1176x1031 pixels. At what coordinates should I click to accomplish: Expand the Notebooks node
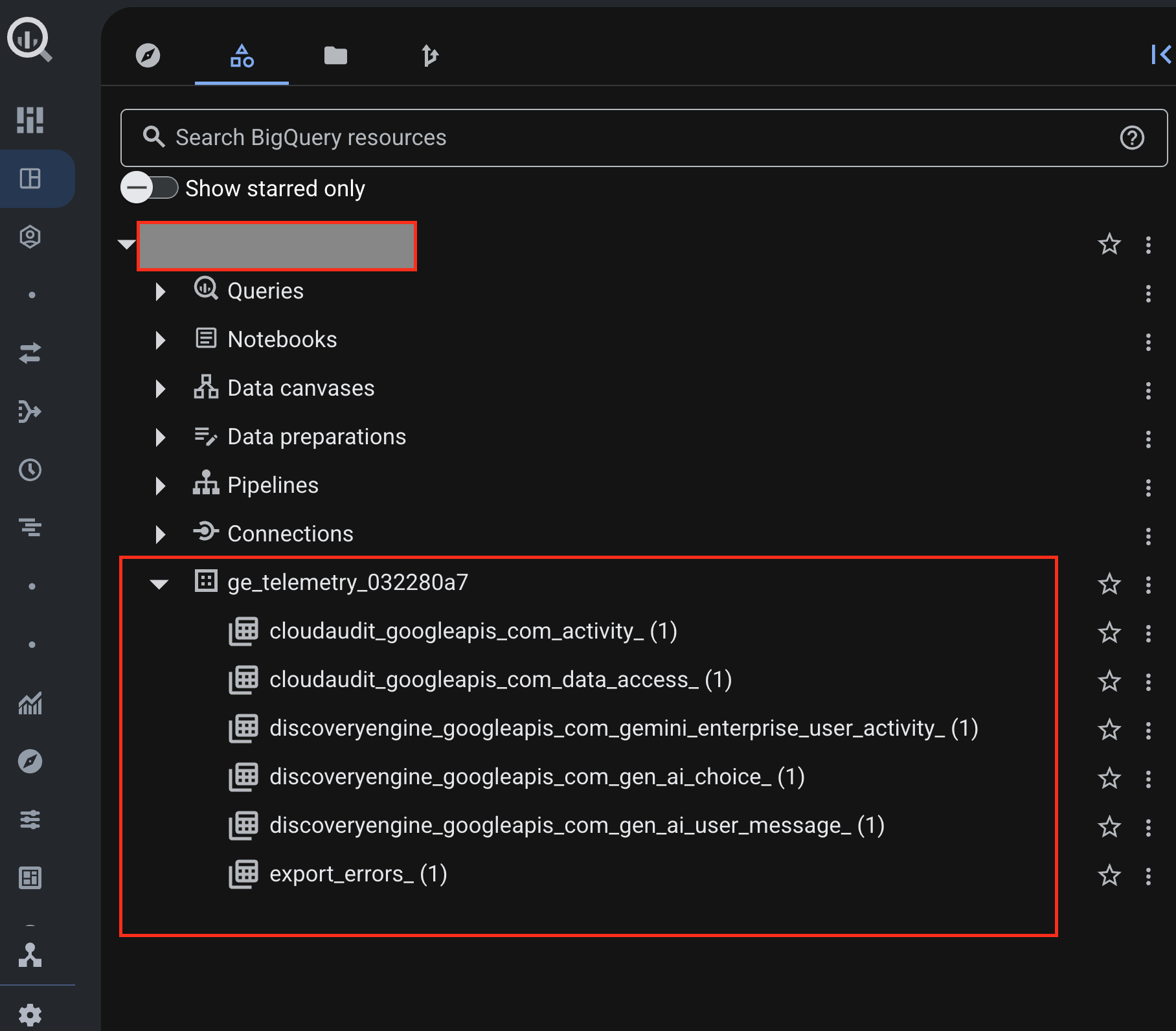(x=160, y=340)
